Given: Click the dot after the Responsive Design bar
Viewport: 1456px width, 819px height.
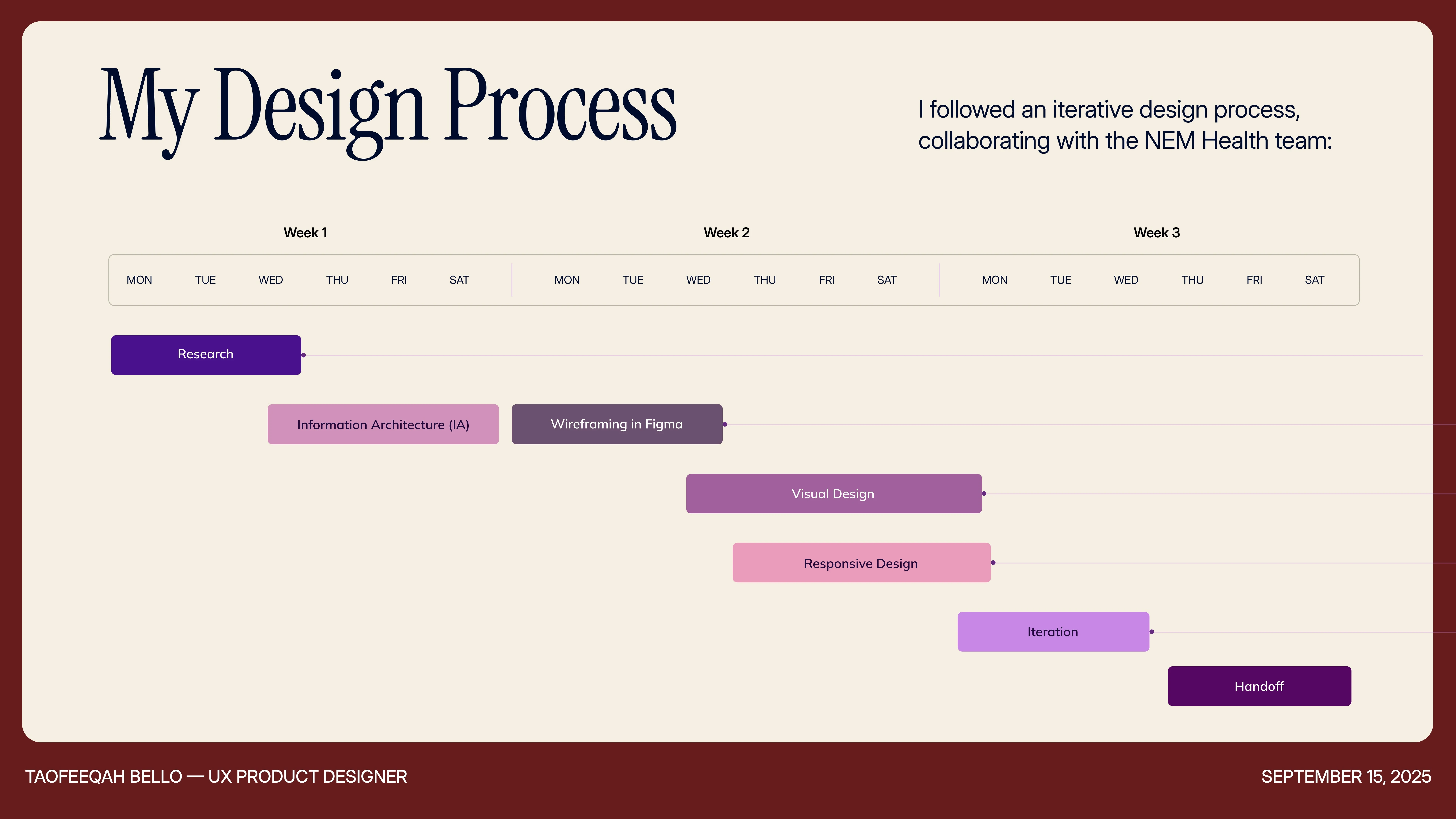Looking at the screenshot, I should [x=993, y=563].
